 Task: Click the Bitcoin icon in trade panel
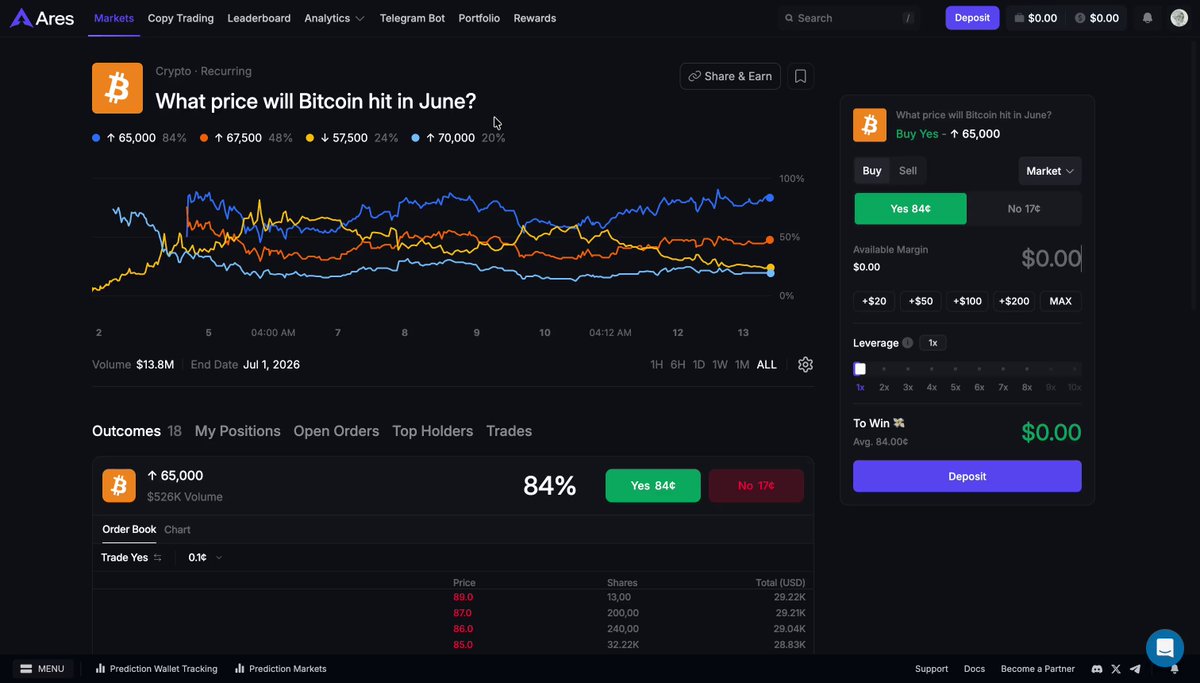point(869,125)
